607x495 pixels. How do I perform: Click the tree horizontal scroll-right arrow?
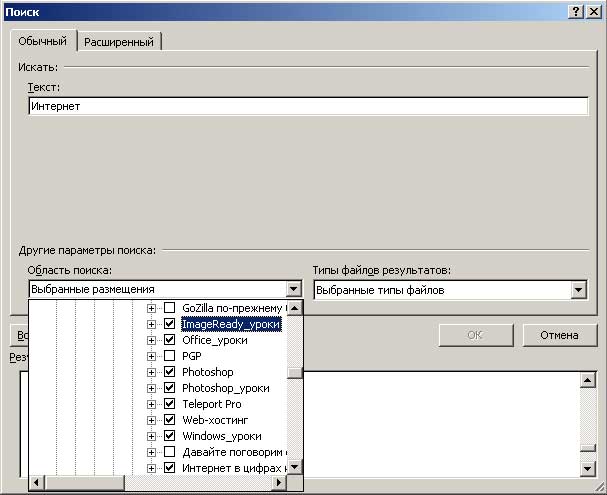click(278, 484)
